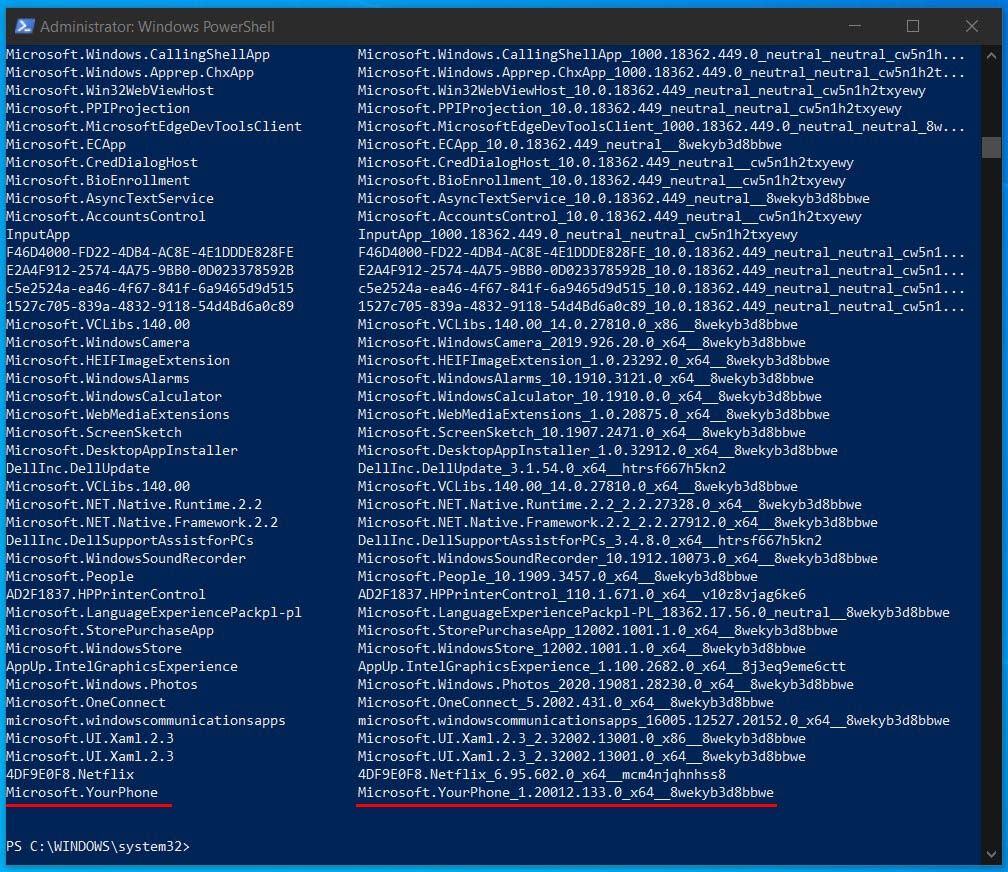Minimize the PowerShell window

tap(854, 26)
